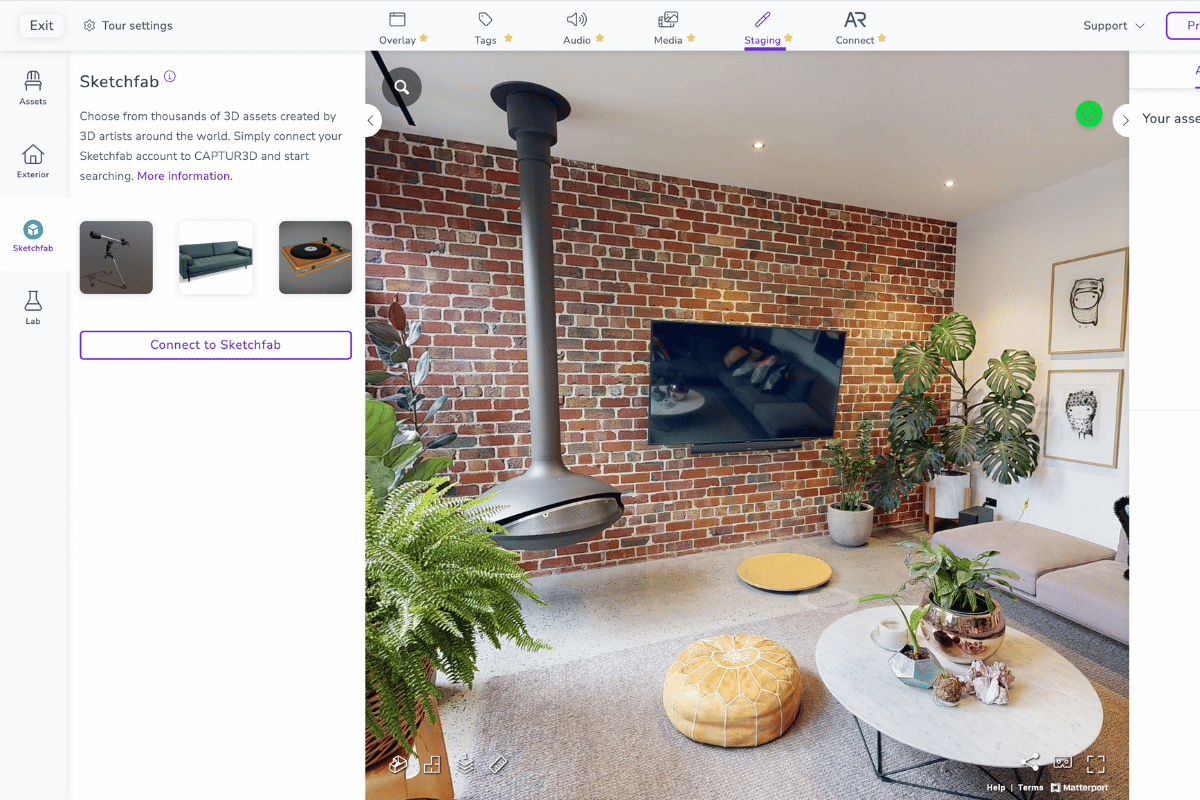Expand the right panel arrow

click(1124, 120)
